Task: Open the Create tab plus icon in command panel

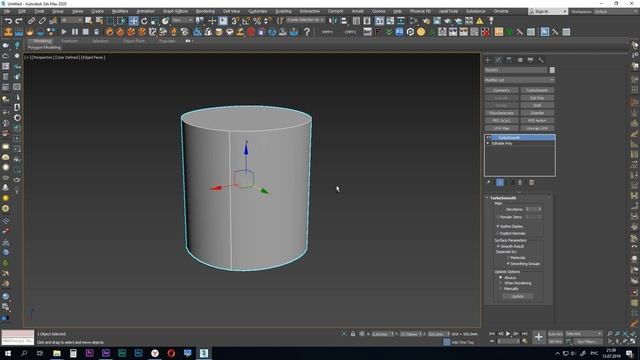Action: 488,60
